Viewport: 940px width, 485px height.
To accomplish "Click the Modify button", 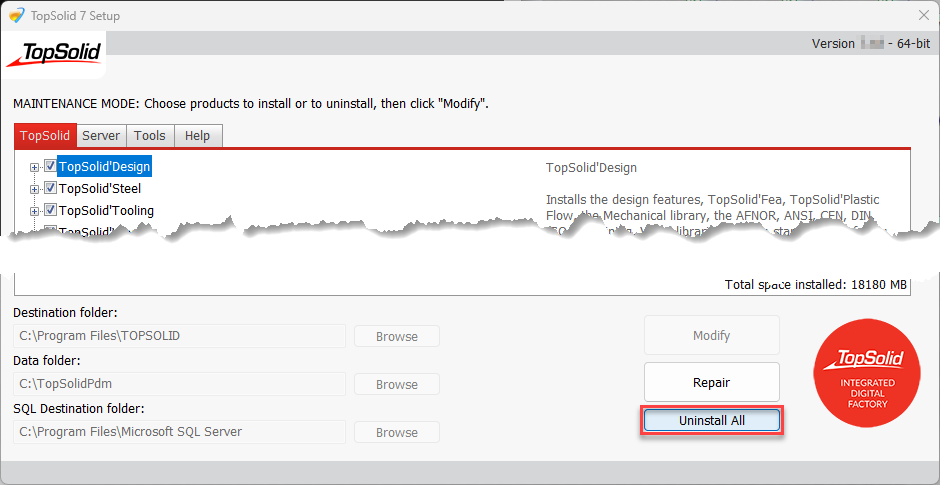I will (712, 335).
